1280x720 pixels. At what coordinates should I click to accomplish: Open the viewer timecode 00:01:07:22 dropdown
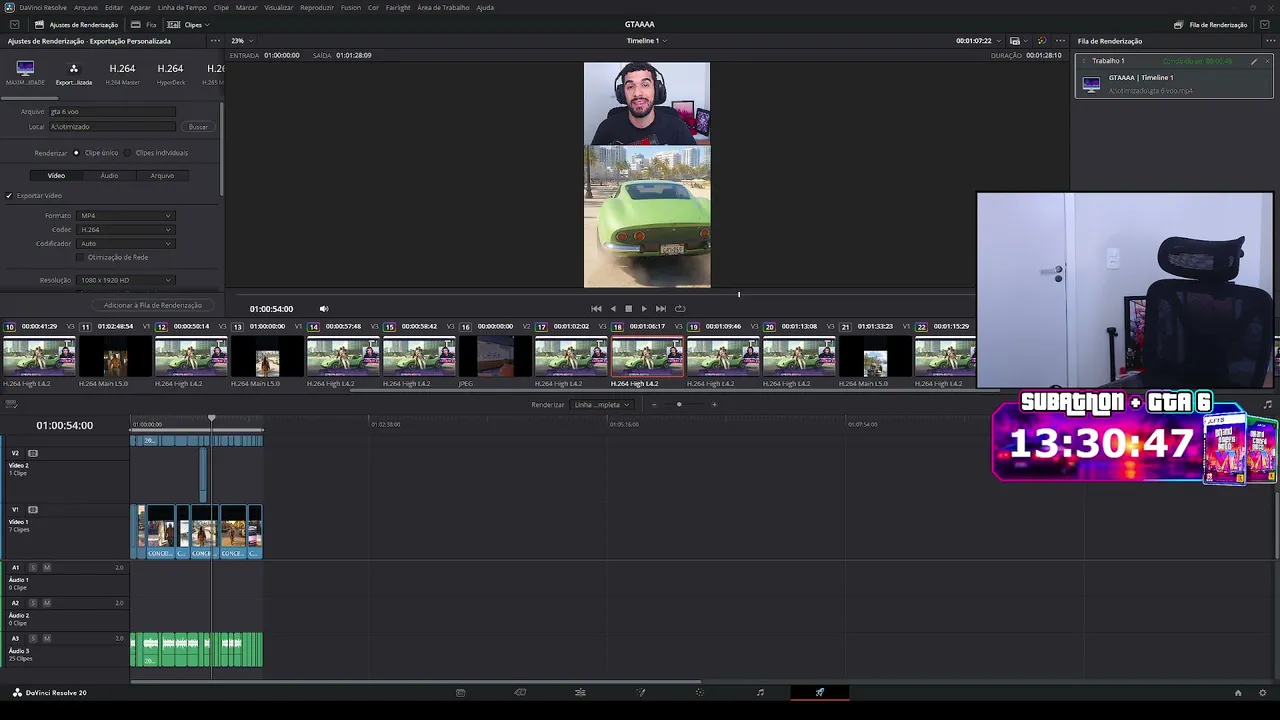coord(977,41)
